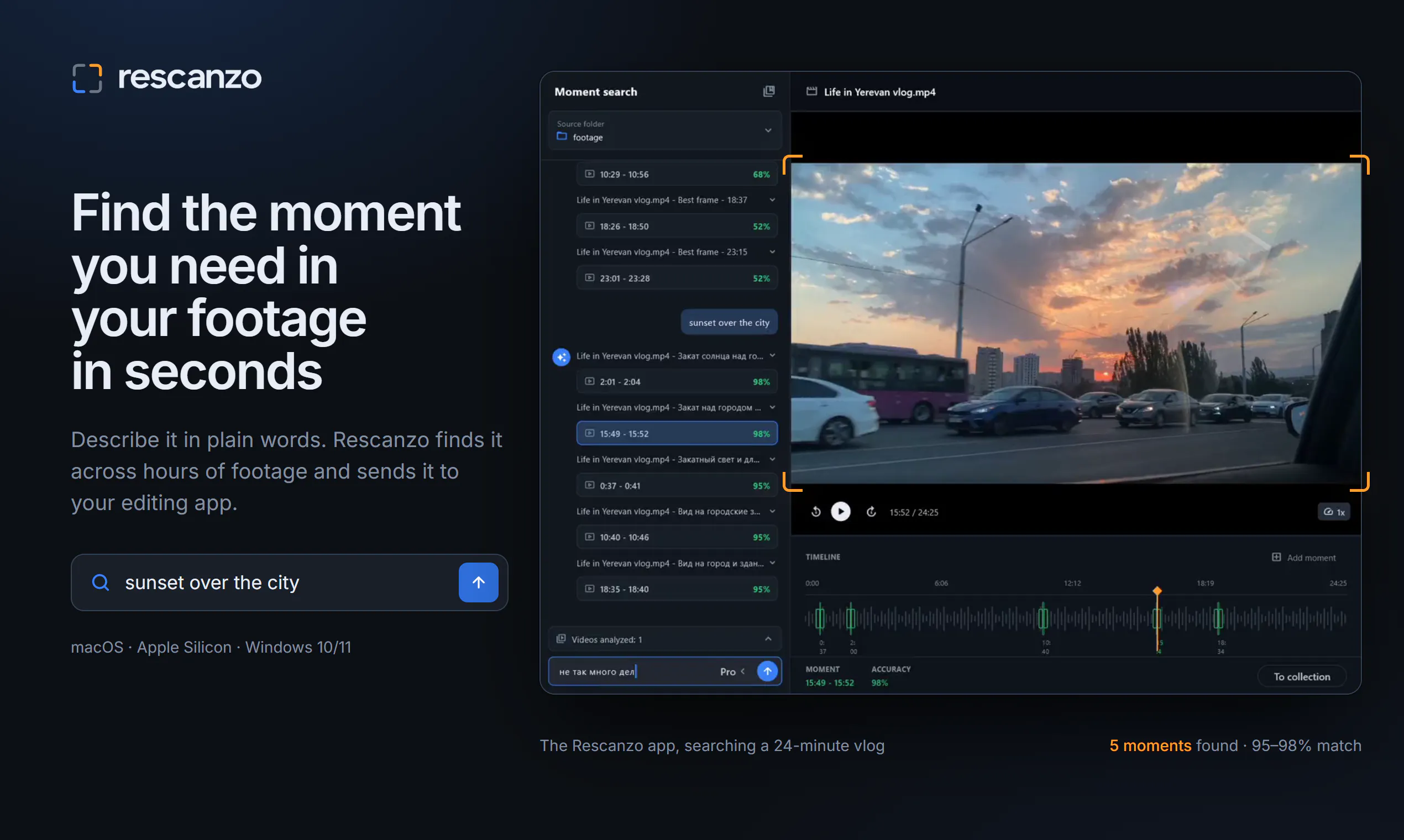Submit search with the blue square arrow button

[x=478, y=582]
